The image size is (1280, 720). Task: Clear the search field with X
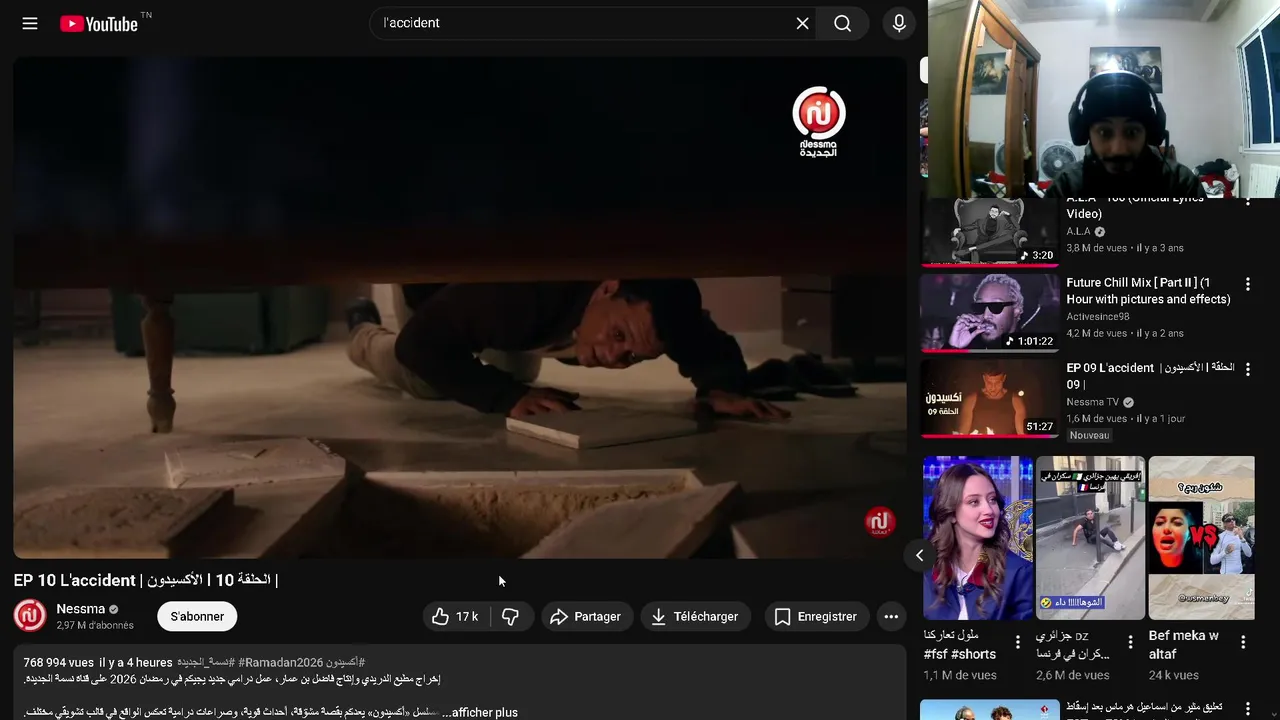click(x=802, y=23)
